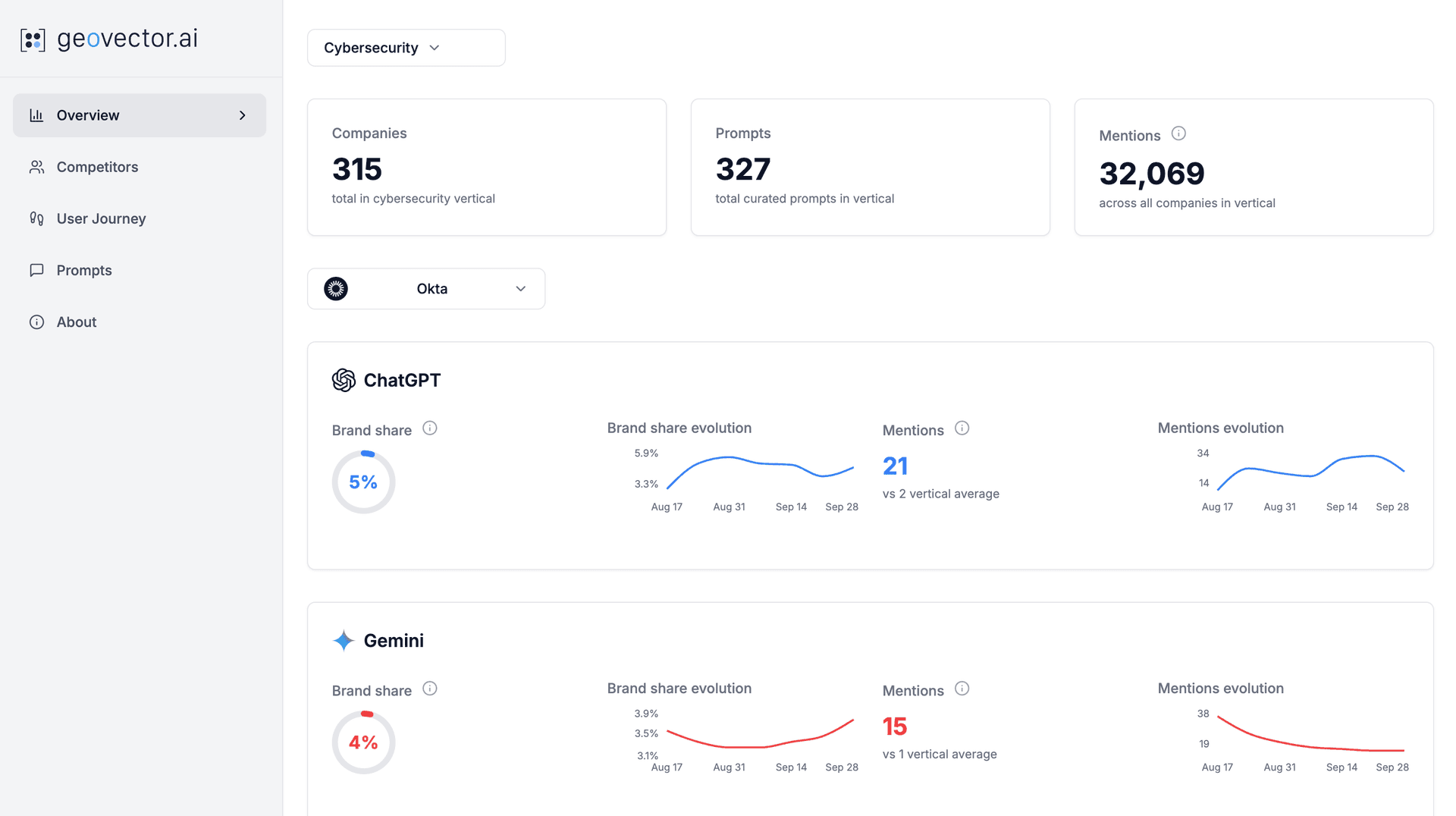Click the geovector.ai brand name

pos(127,39)
